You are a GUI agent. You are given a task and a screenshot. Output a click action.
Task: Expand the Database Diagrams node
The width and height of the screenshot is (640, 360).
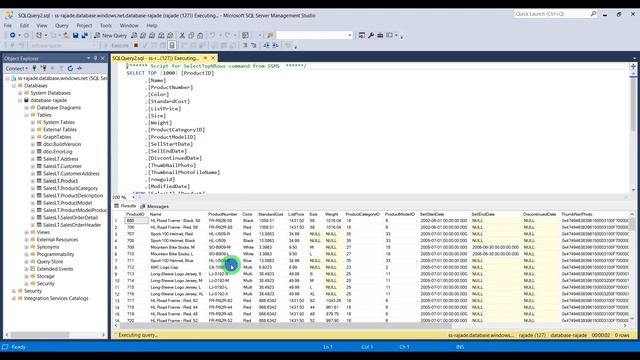[x=27, y=108]
